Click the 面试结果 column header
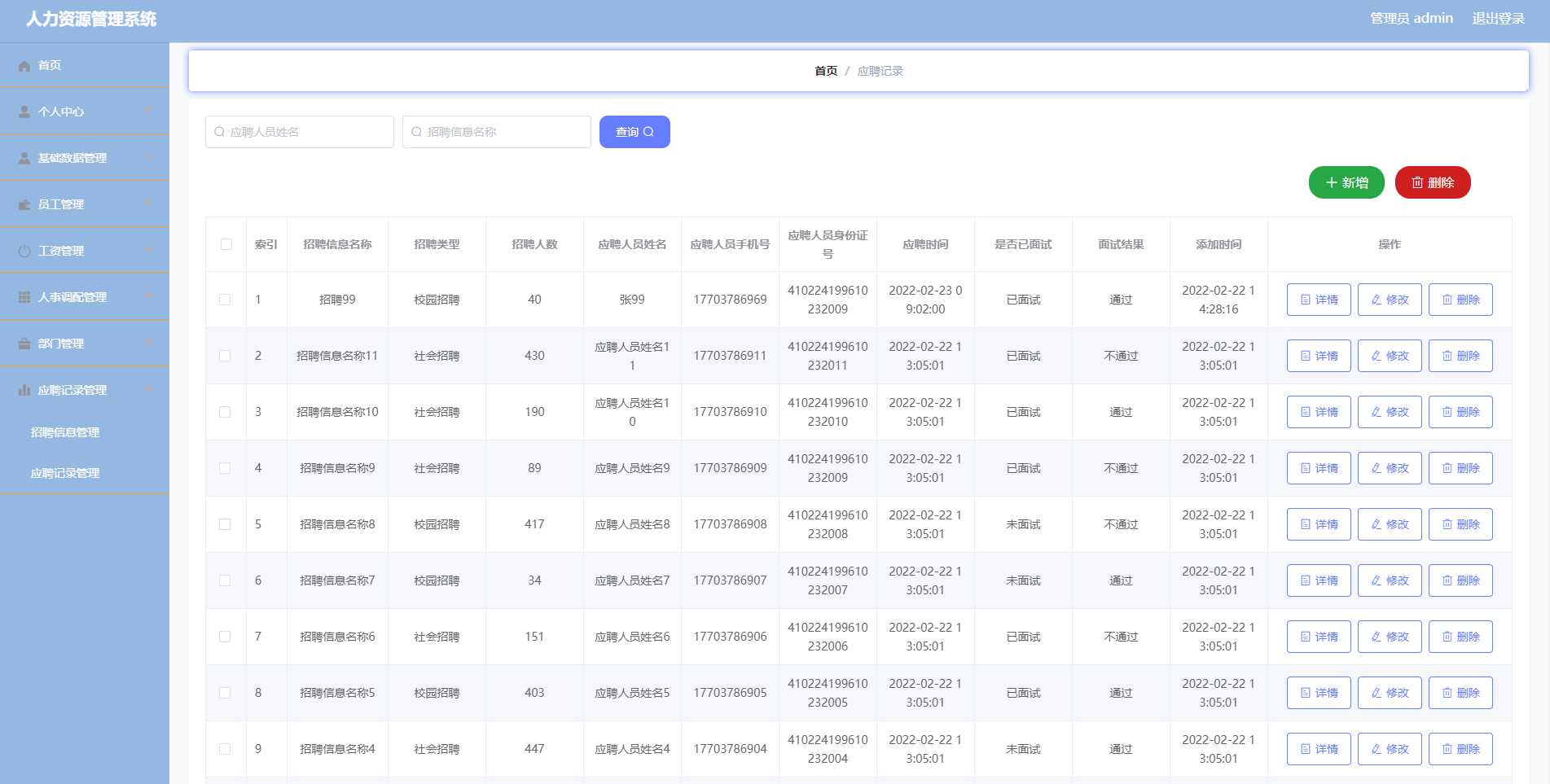The image size is (1550, 784). 1121,244
